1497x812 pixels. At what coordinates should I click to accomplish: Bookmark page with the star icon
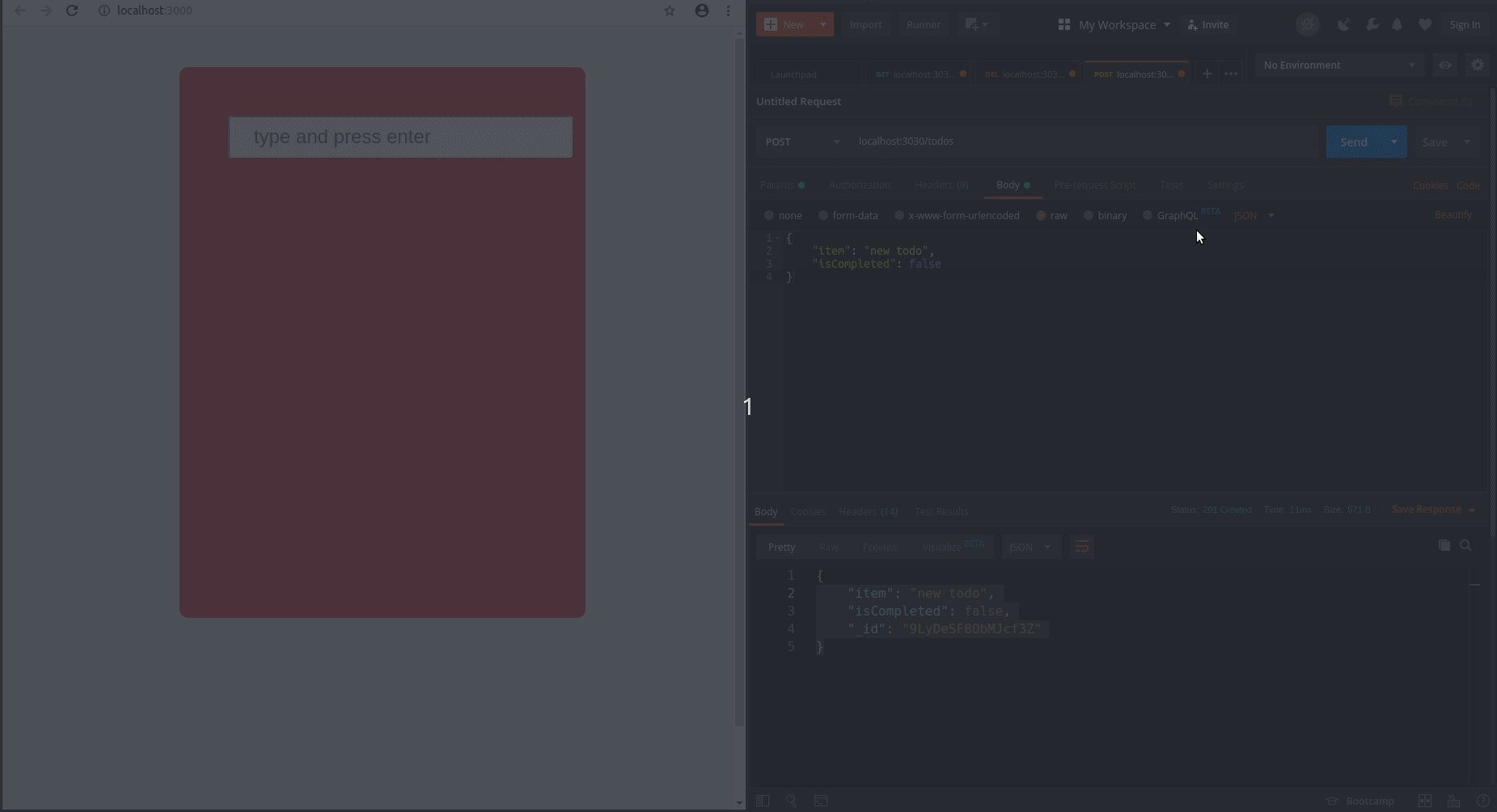(x=670, y=11)
